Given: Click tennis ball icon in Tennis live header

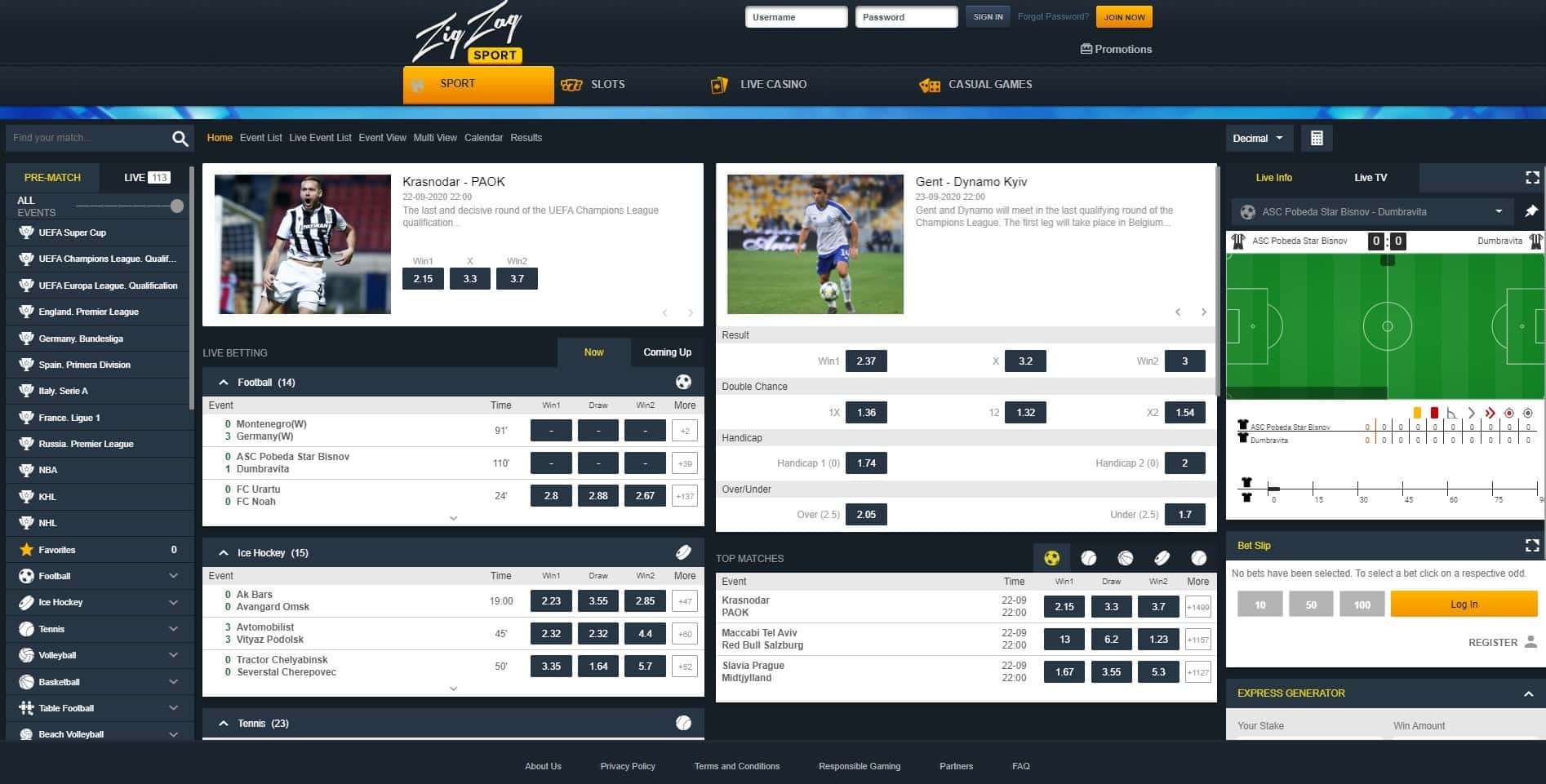Looking at the screenshot, I should [684, 723].
